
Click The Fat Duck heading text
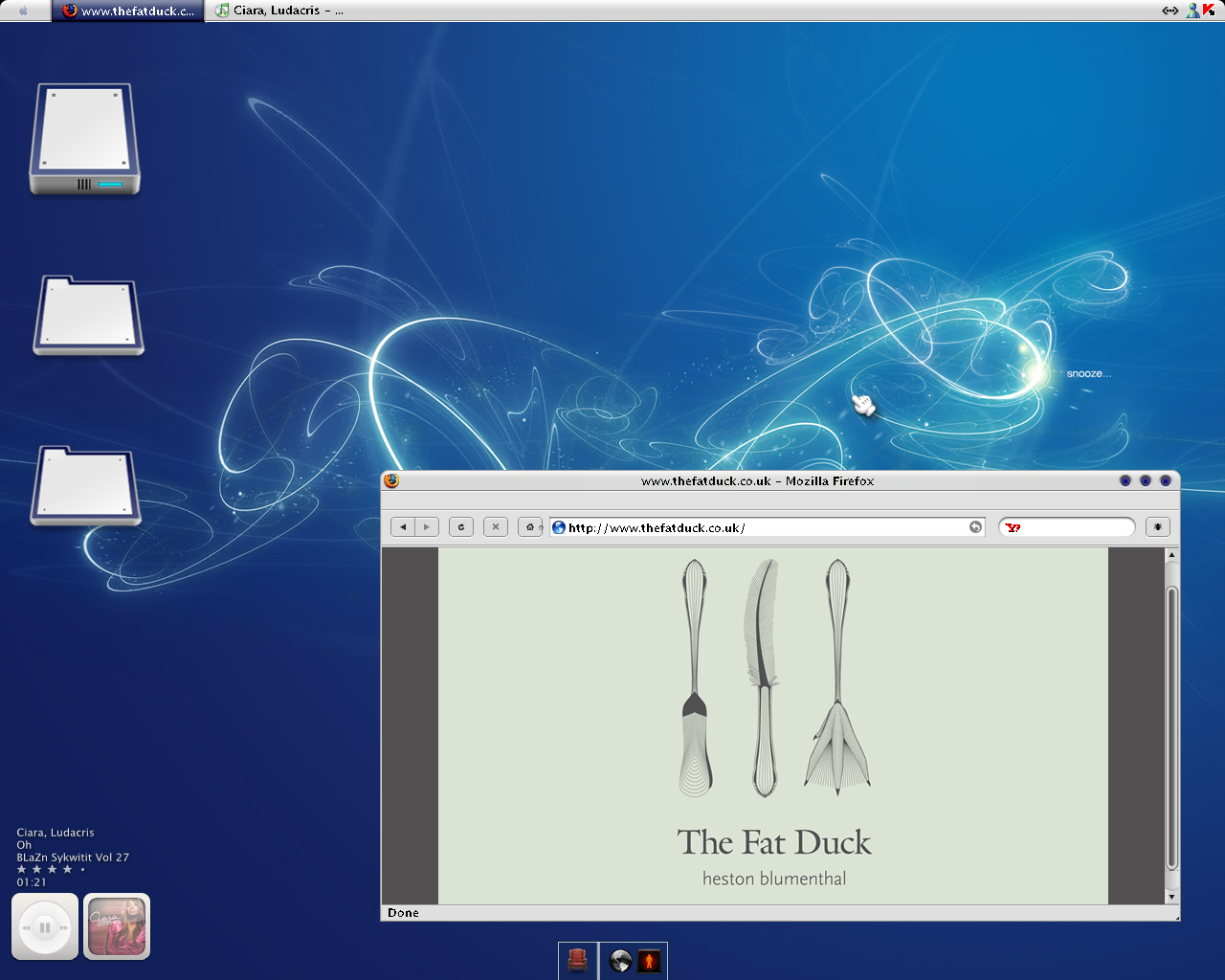pos(774,842)
